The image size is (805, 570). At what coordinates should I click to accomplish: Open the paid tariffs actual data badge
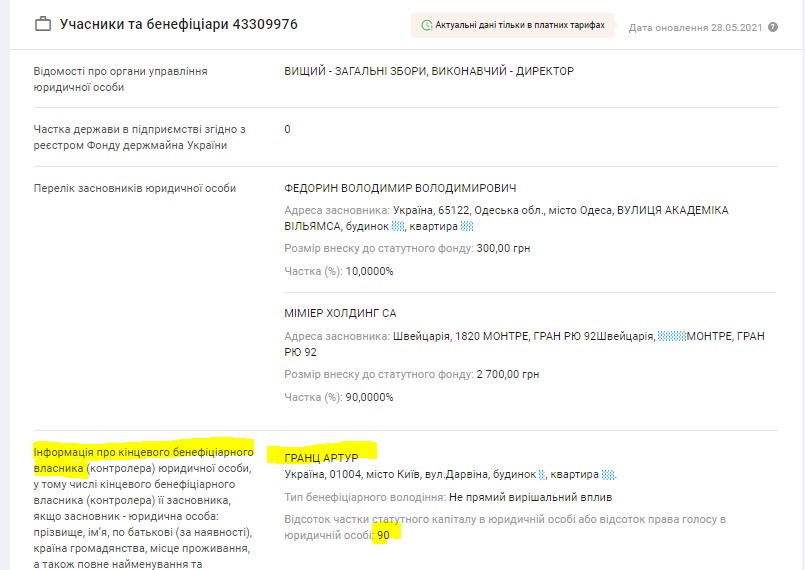513,25
